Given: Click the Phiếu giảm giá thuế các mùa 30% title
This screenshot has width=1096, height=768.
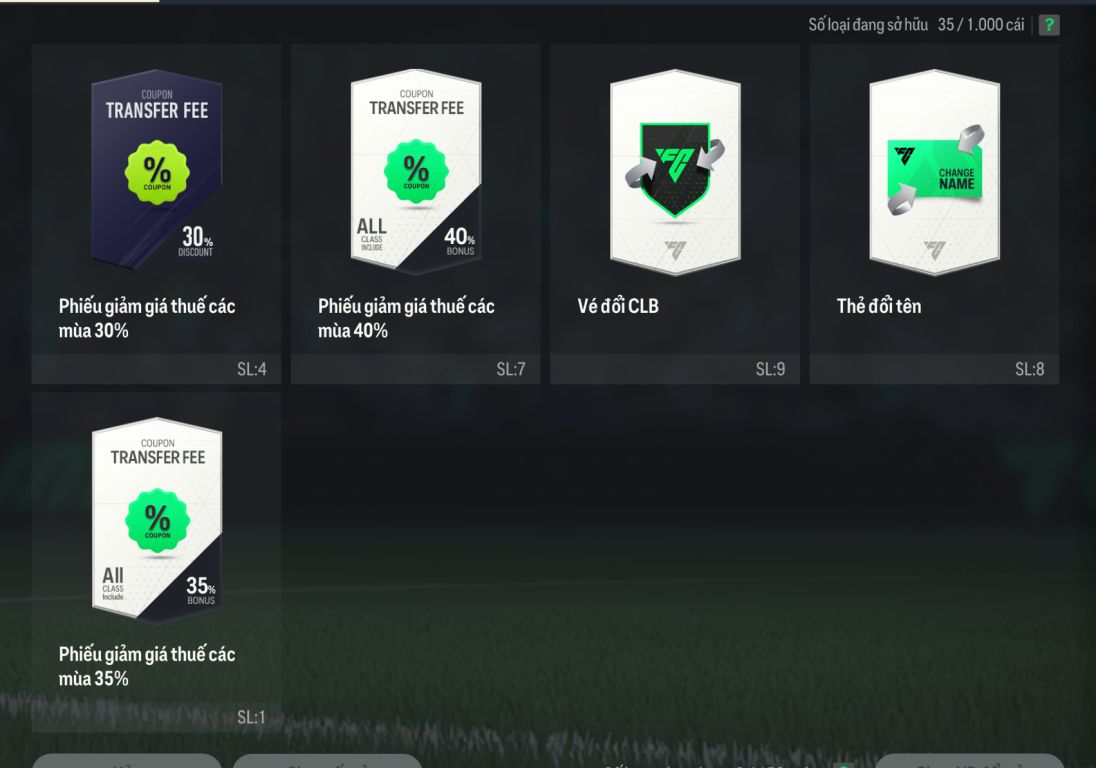Looking at the screenshot, I should tap(147, 318).
